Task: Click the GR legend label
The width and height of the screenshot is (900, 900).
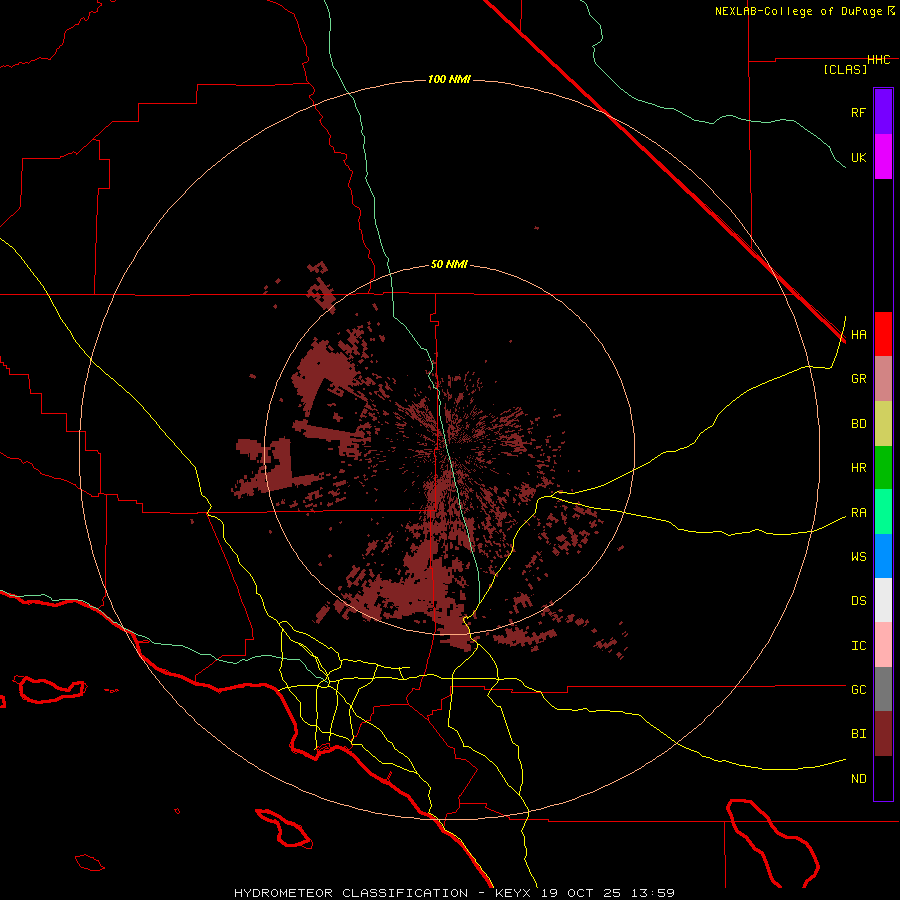Action: (858, 379)
